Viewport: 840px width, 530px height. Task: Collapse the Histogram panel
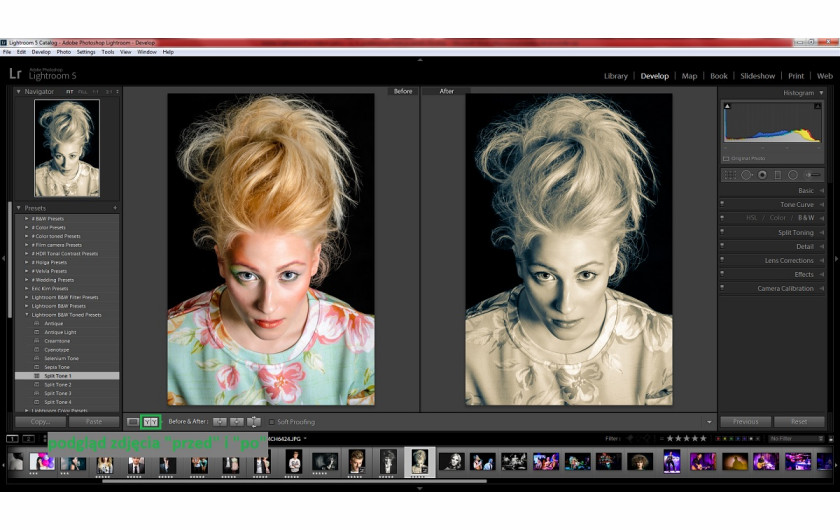coord(821,93)
